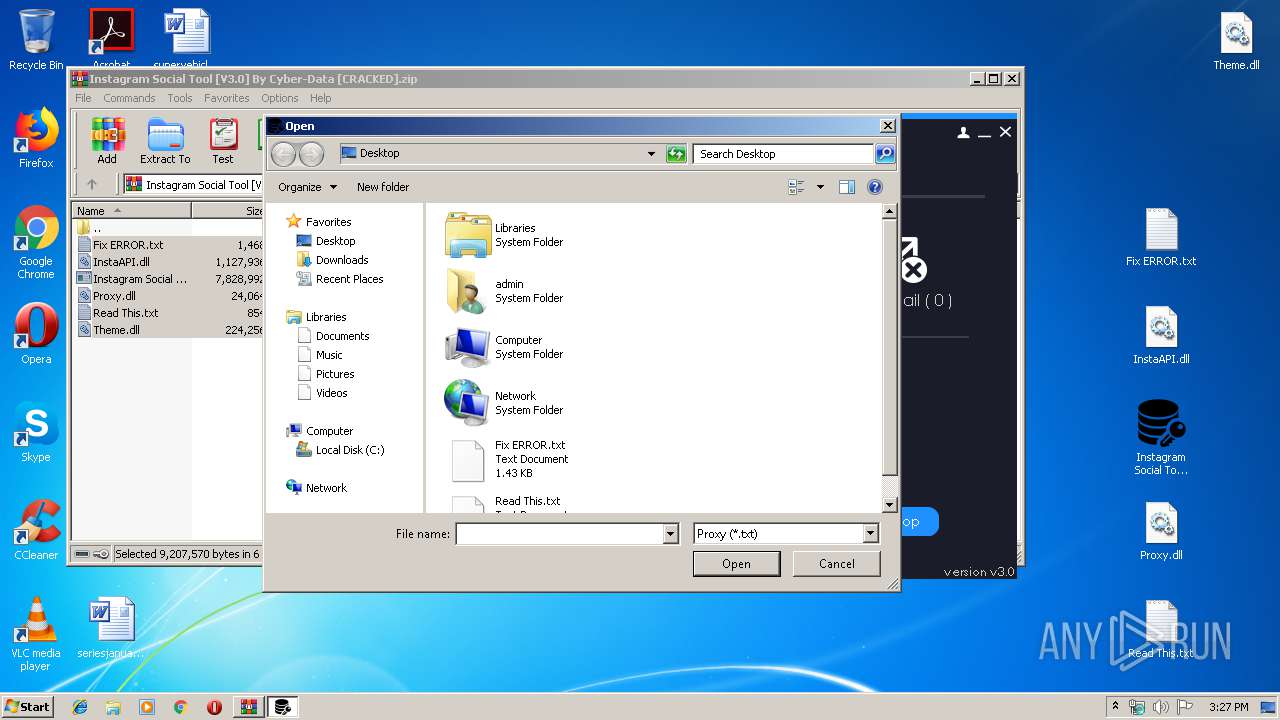Click the Opera desktop icon
The width and height of the screenshot is (1280, 720).
click(36, 334)
